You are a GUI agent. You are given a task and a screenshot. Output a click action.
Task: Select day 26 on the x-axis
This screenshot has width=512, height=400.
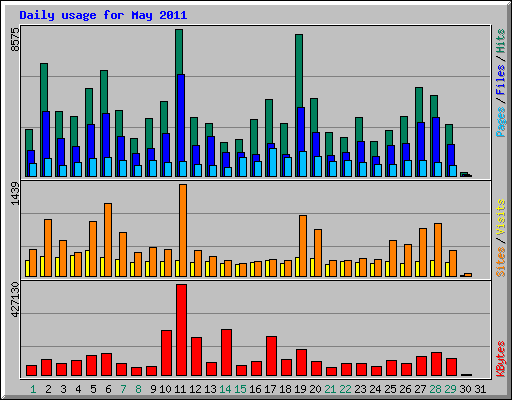(x=405, y=389)
